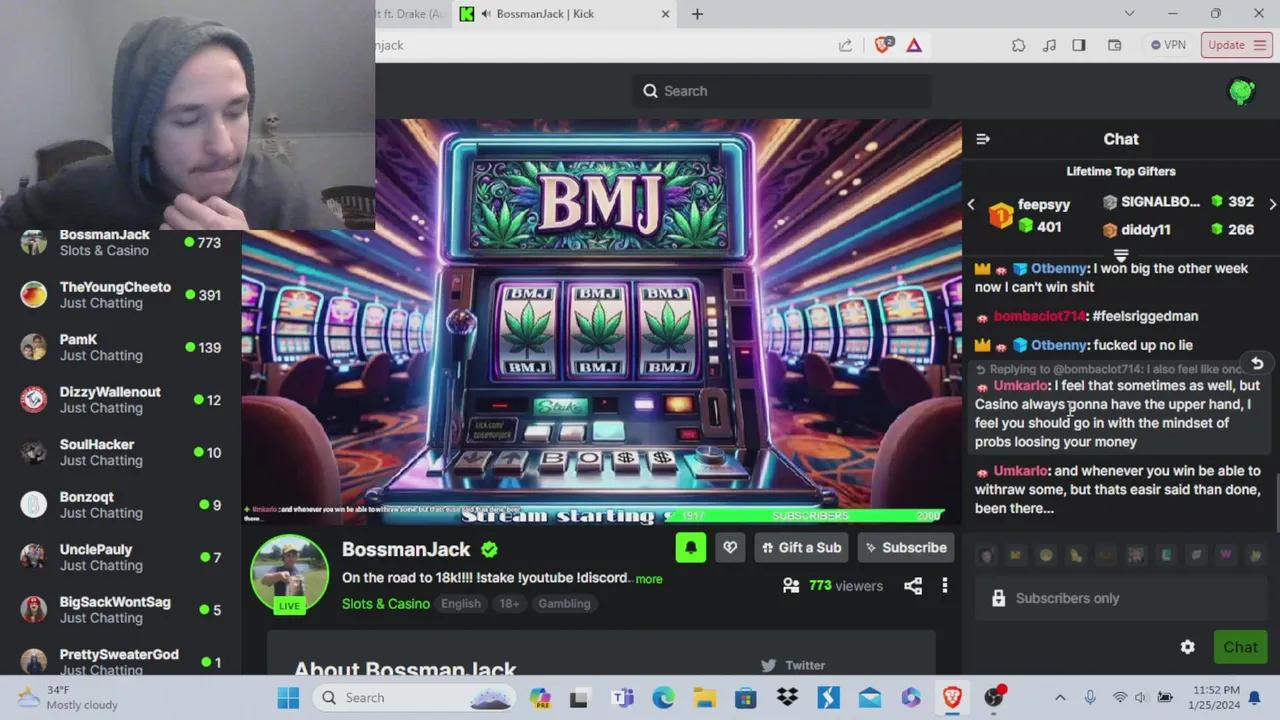
Task: Click diddy11 in top gifters
Action: click(1145, 230)
